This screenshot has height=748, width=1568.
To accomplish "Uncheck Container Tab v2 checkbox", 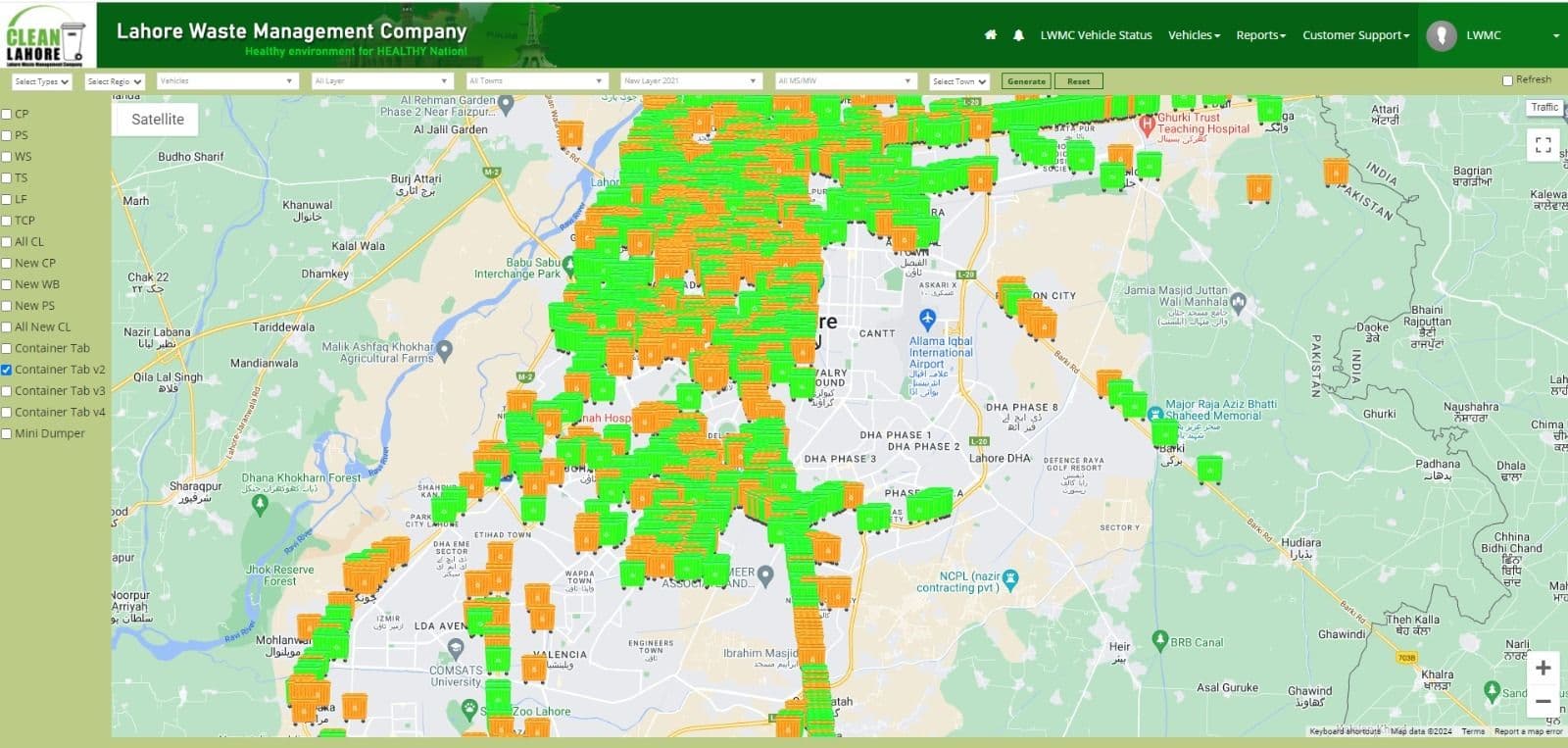I will tap(7, 371).
